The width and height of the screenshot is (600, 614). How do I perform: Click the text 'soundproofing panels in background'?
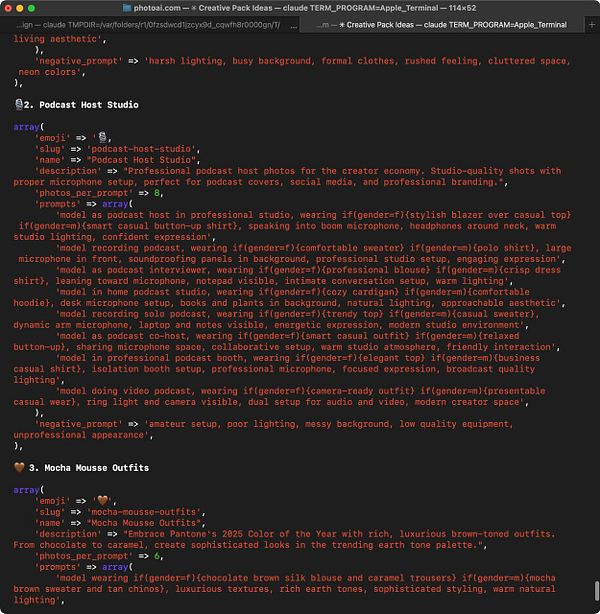pyautogui.click(x=217, y=259)
